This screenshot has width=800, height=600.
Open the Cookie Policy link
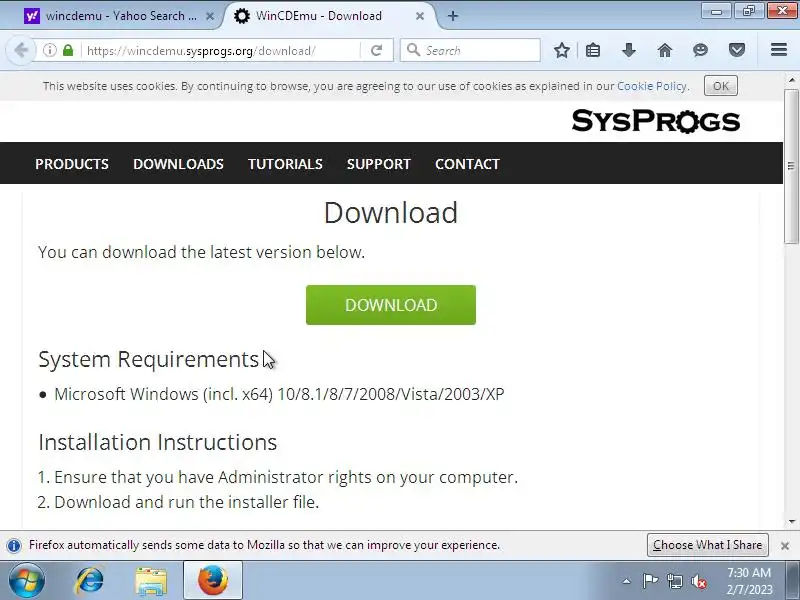tap(652, 86)
